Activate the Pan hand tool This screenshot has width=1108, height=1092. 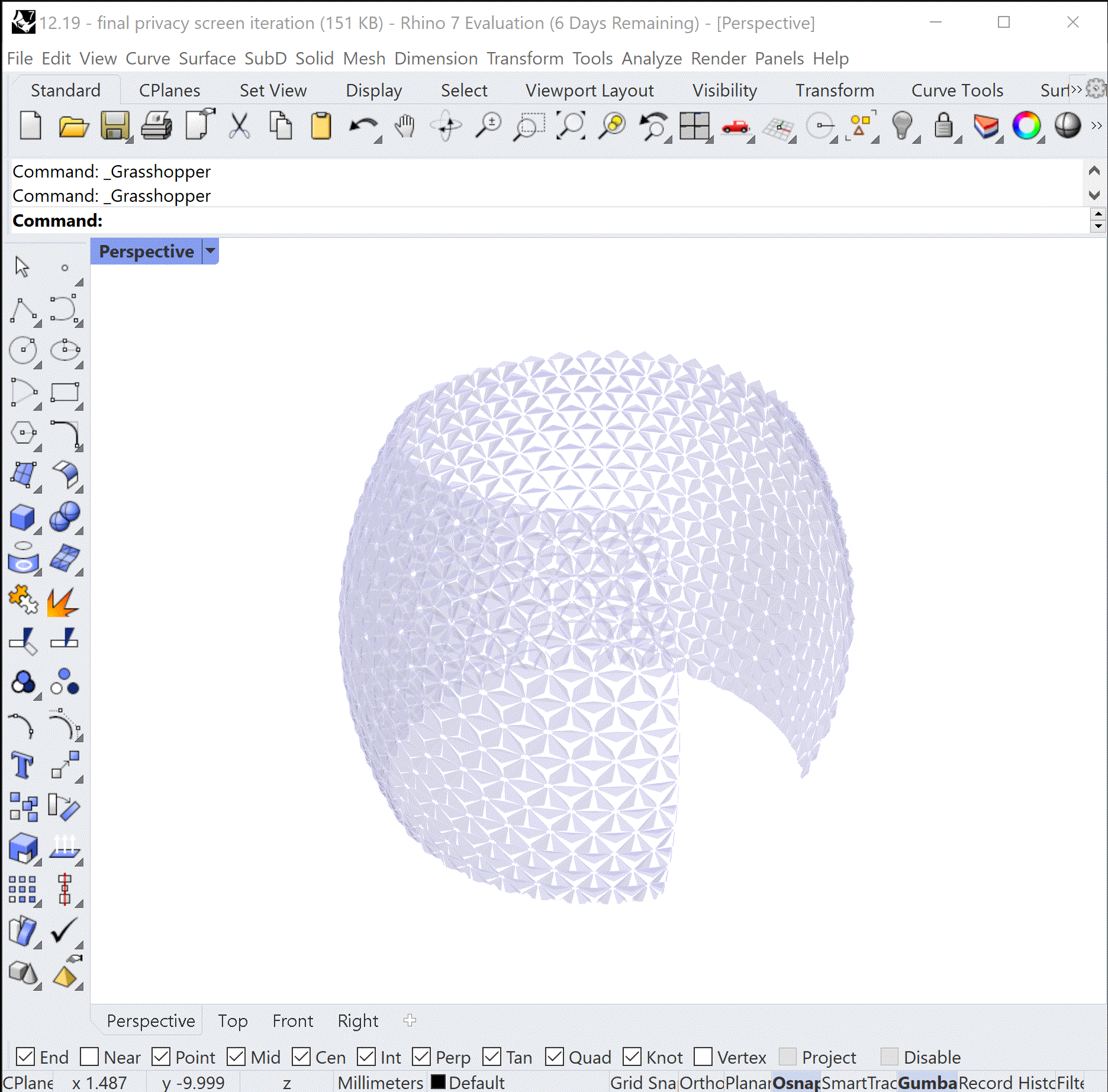coord(405,126)
